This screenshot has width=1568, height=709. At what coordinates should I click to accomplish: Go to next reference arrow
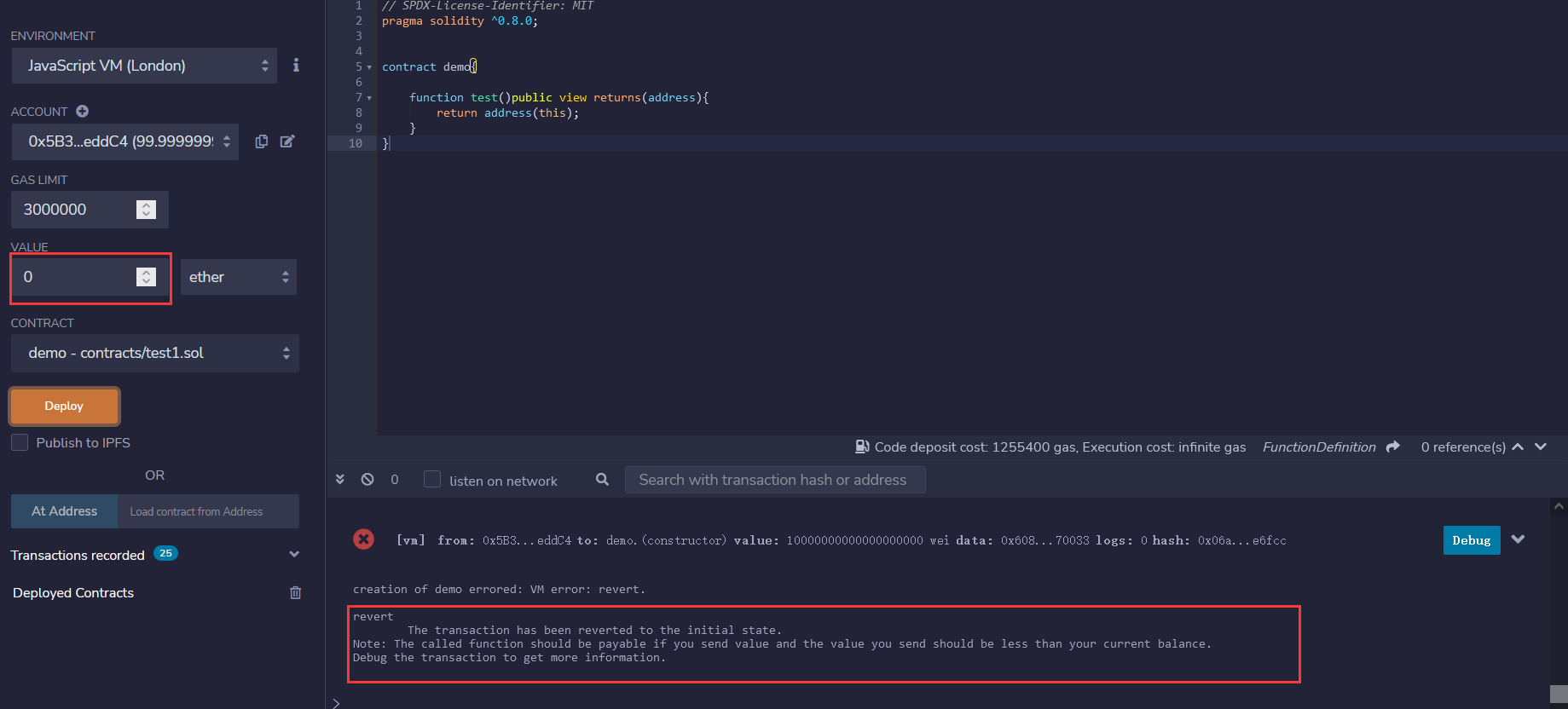coord(1541,447)
